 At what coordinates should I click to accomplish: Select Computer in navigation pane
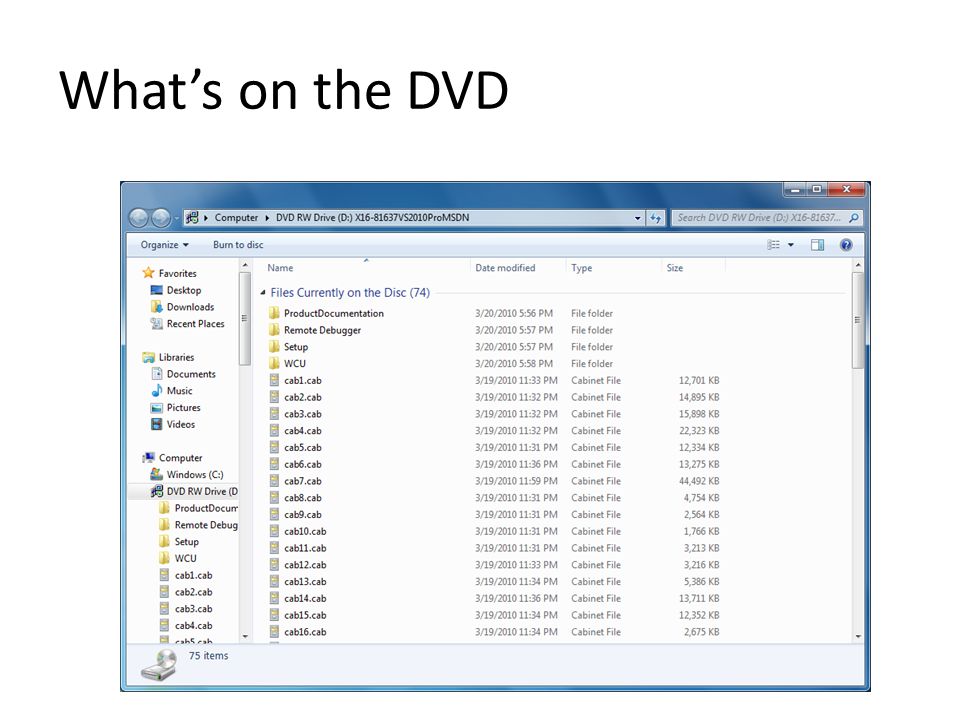(x=180, y=458)
